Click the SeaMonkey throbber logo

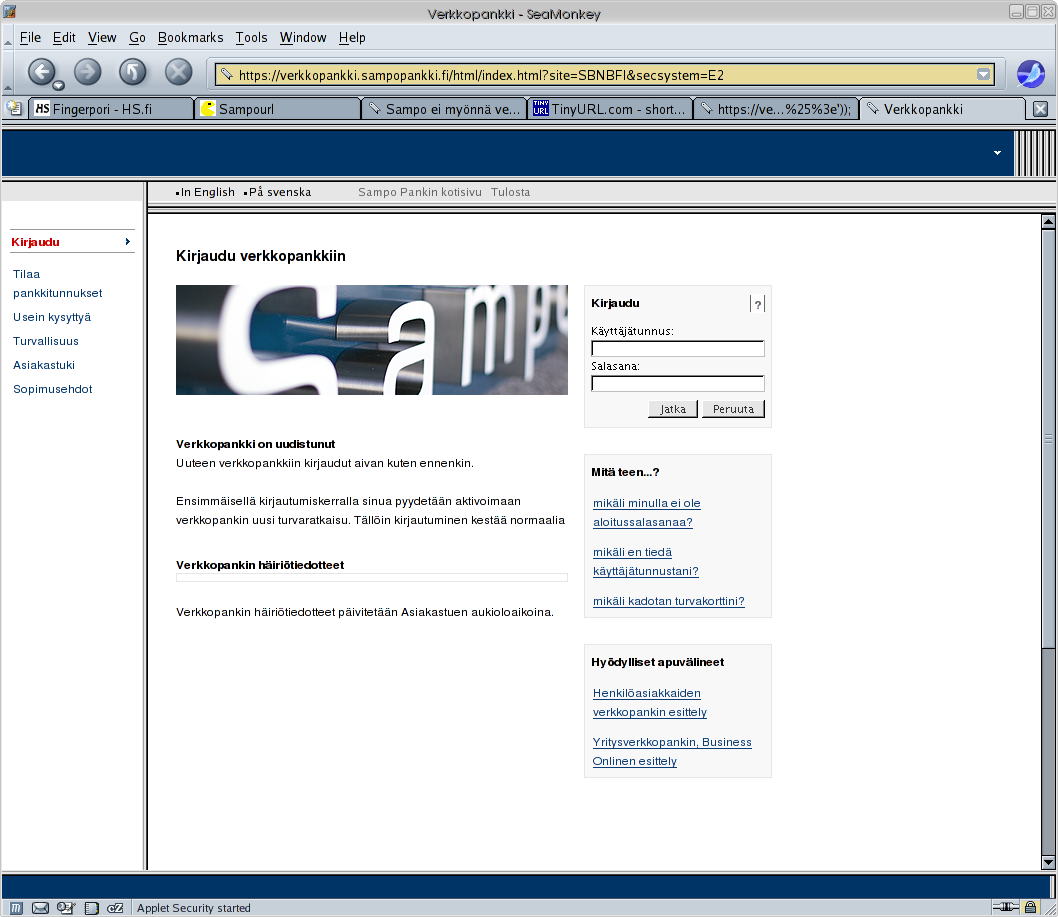(x=1030, y=74)
